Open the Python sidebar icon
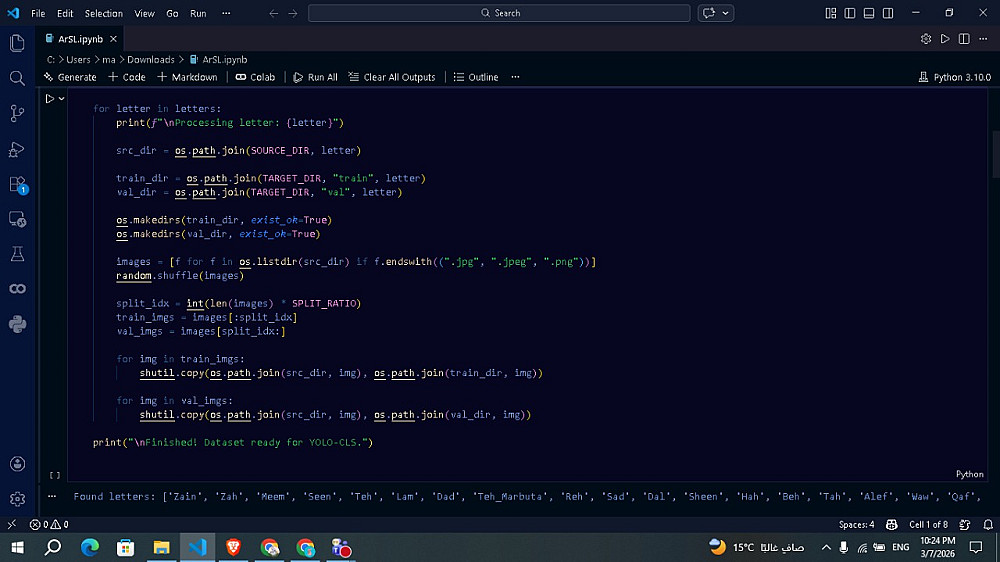1000x562 pixels. (17, 323)
